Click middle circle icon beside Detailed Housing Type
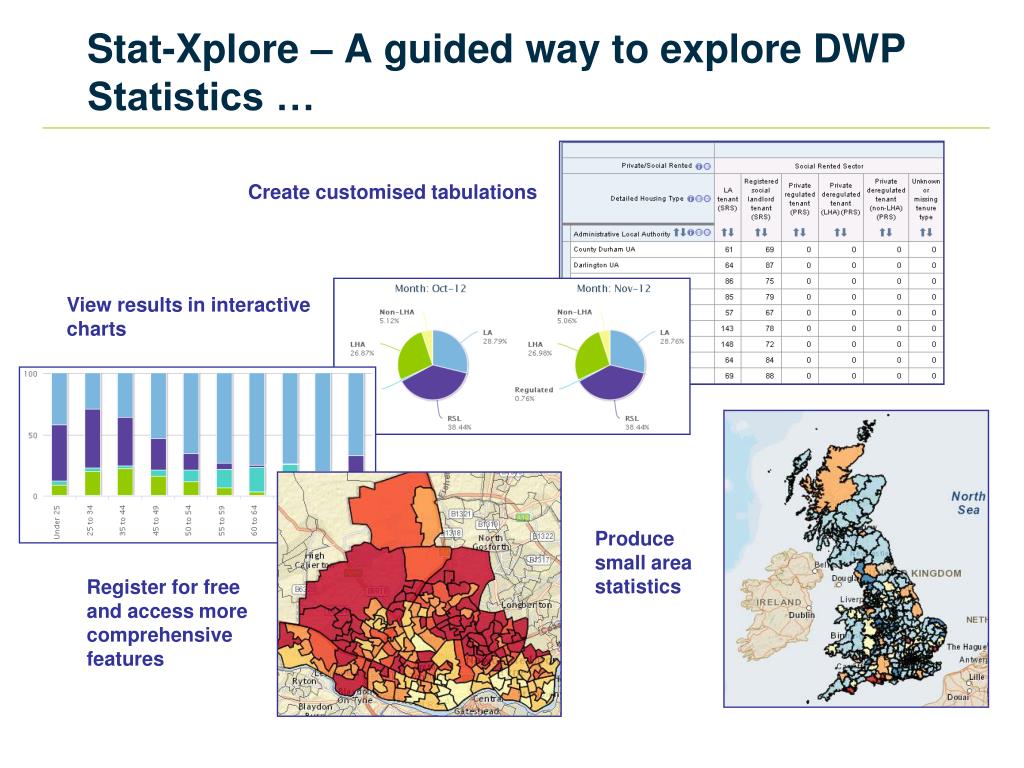The image size is (1024, 768). click(699, 199)
